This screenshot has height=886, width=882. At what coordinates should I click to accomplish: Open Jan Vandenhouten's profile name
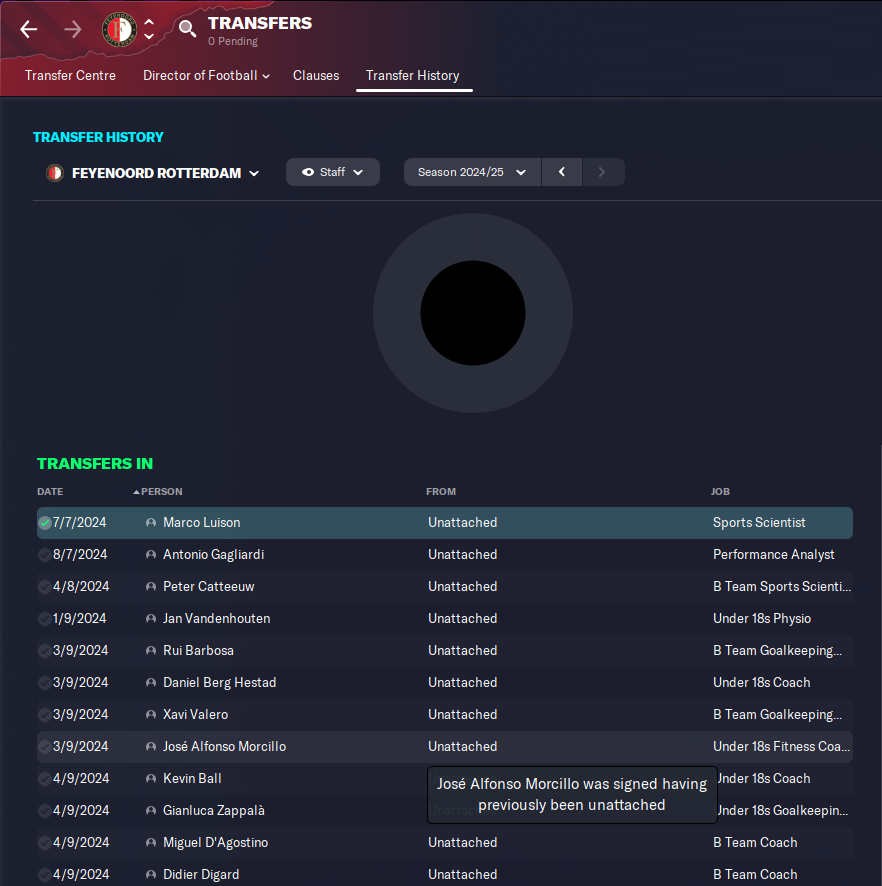(216, 619)
